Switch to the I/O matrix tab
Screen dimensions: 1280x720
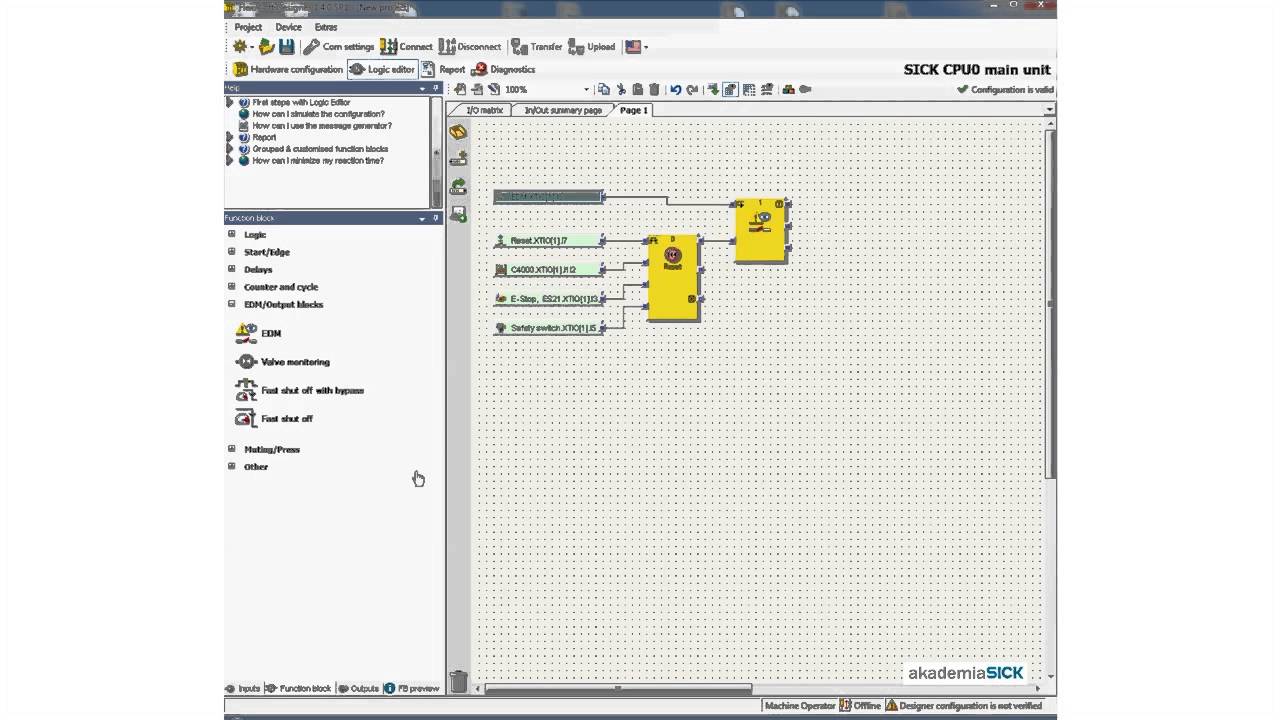click(484, 110)
